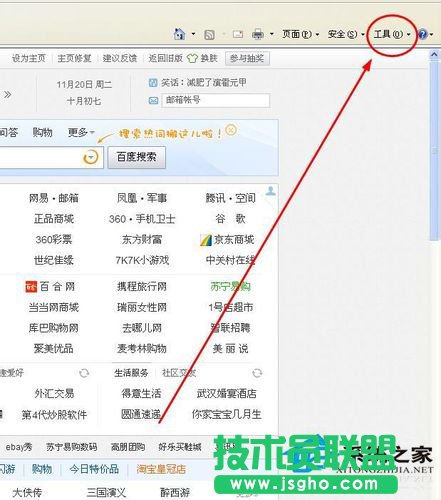Click the blue Help question mark icon
The image size is (441, 500).
(x=422, y=34)
